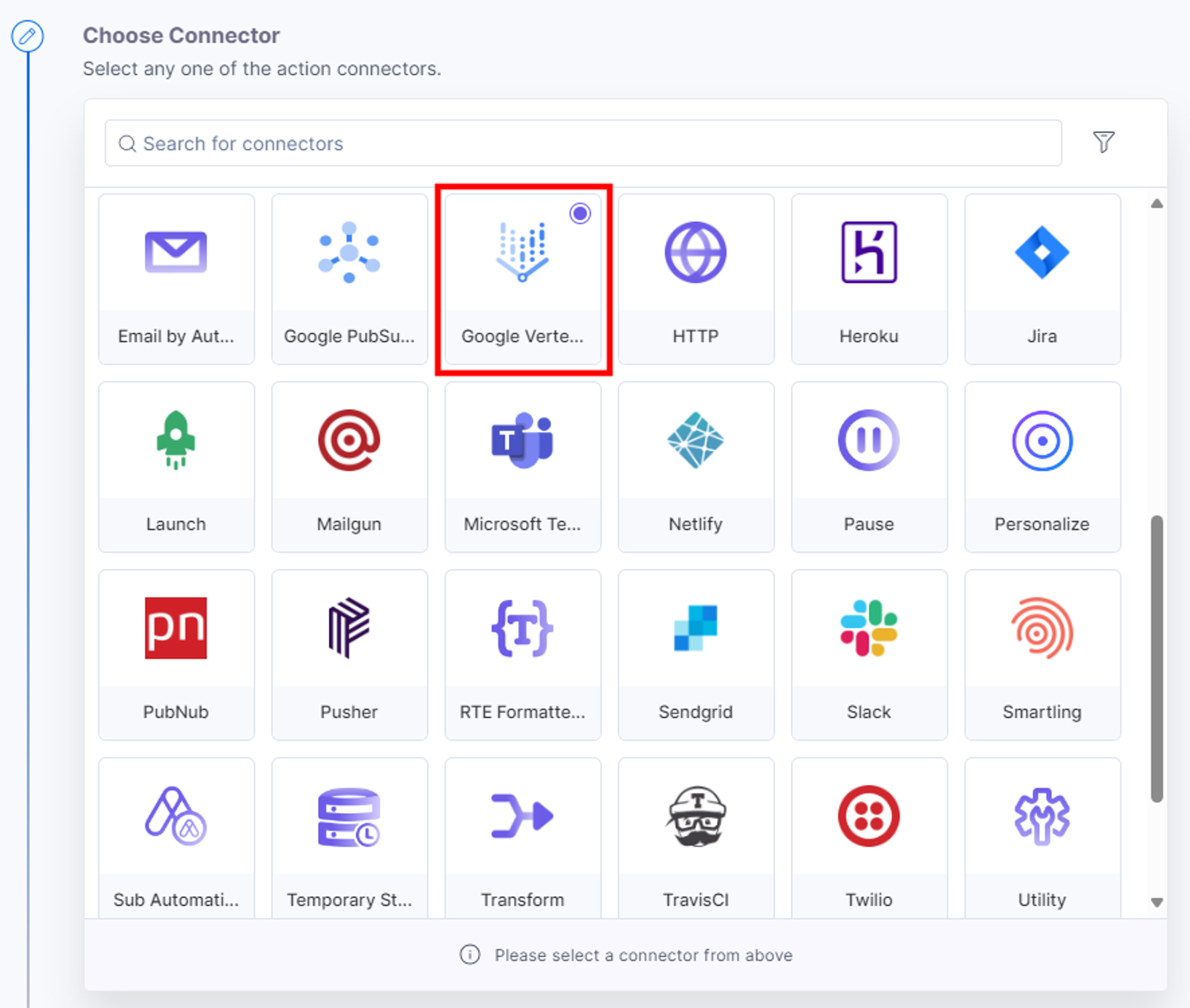Focus the Search for connectors field

[583, 143]
